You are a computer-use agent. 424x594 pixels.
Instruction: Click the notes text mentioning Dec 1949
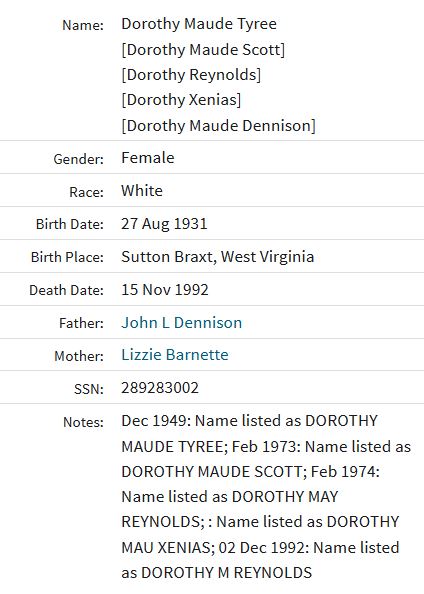pyautogui.click(x=266, y=497)
